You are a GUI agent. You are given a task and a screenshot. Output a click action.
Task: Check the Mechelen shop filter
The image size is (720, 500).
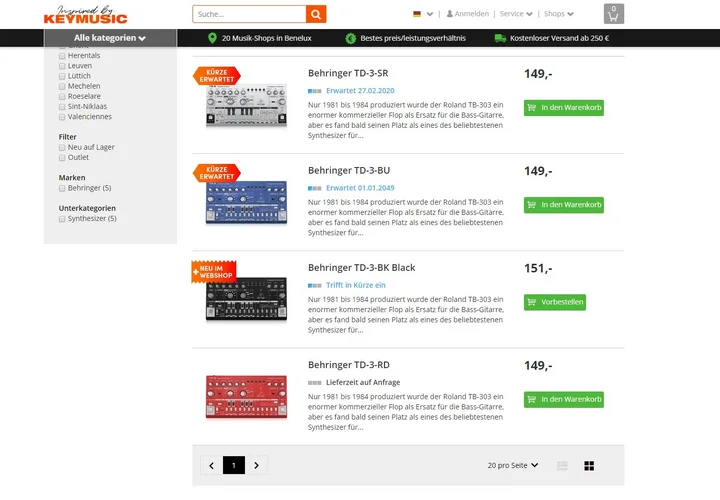pyautogui.click(x=62, y=86)
